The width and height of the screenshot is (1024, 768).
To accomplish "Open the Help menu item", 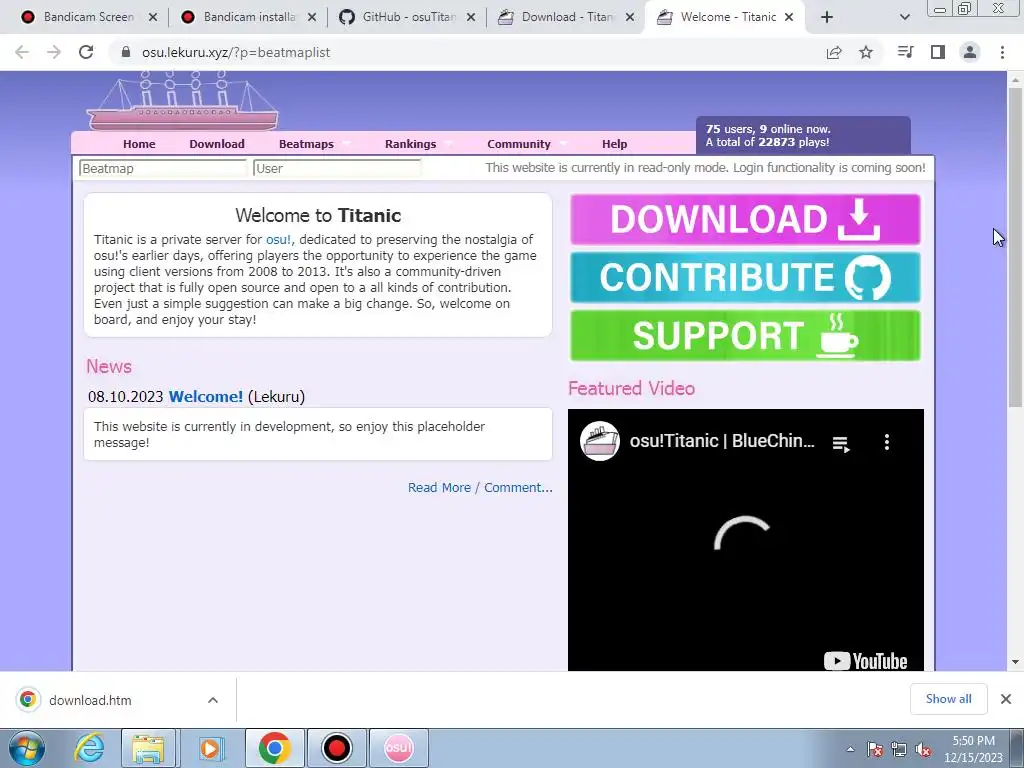I will (x=615, y=144).
